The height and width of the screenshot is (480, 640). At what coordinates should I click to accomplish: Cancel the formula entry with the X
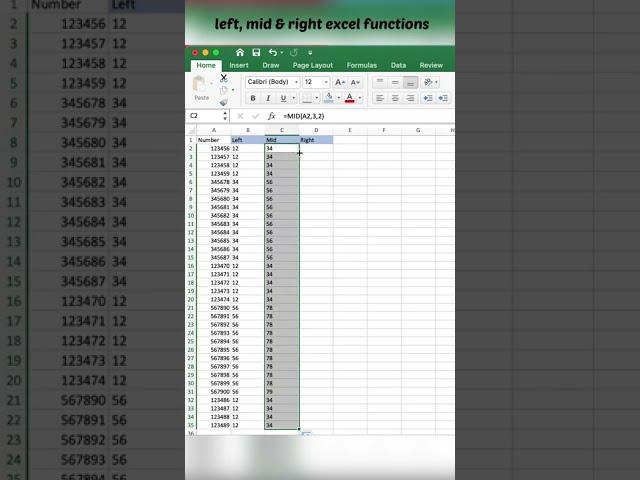(x=240, y=116)
